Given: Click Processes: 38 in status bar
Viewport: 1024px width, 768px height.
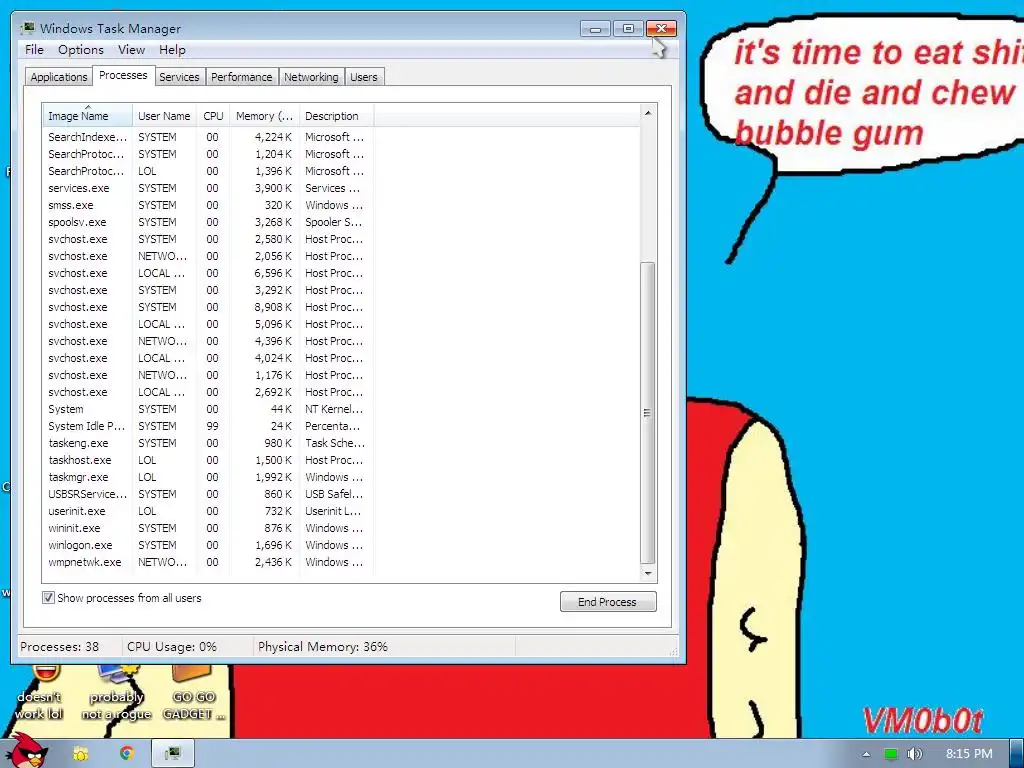Looking at the screenshot, I should (59, 647).
